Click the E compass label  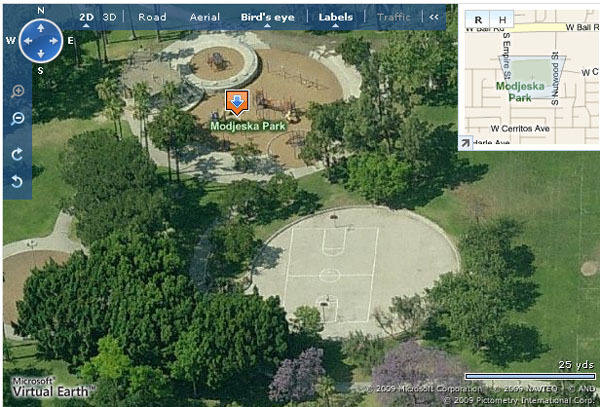click(x=70, y=41)
